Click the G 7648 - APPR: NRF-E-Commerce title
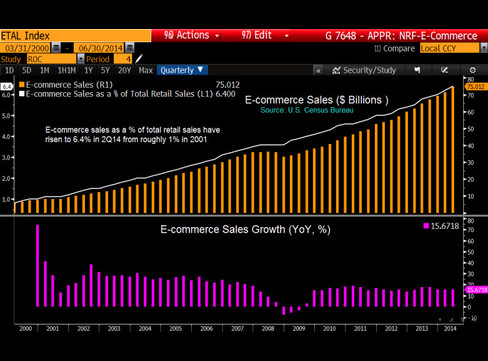This screenshot has width=488, height=361. pyautogui.click(x=401, y=36)
